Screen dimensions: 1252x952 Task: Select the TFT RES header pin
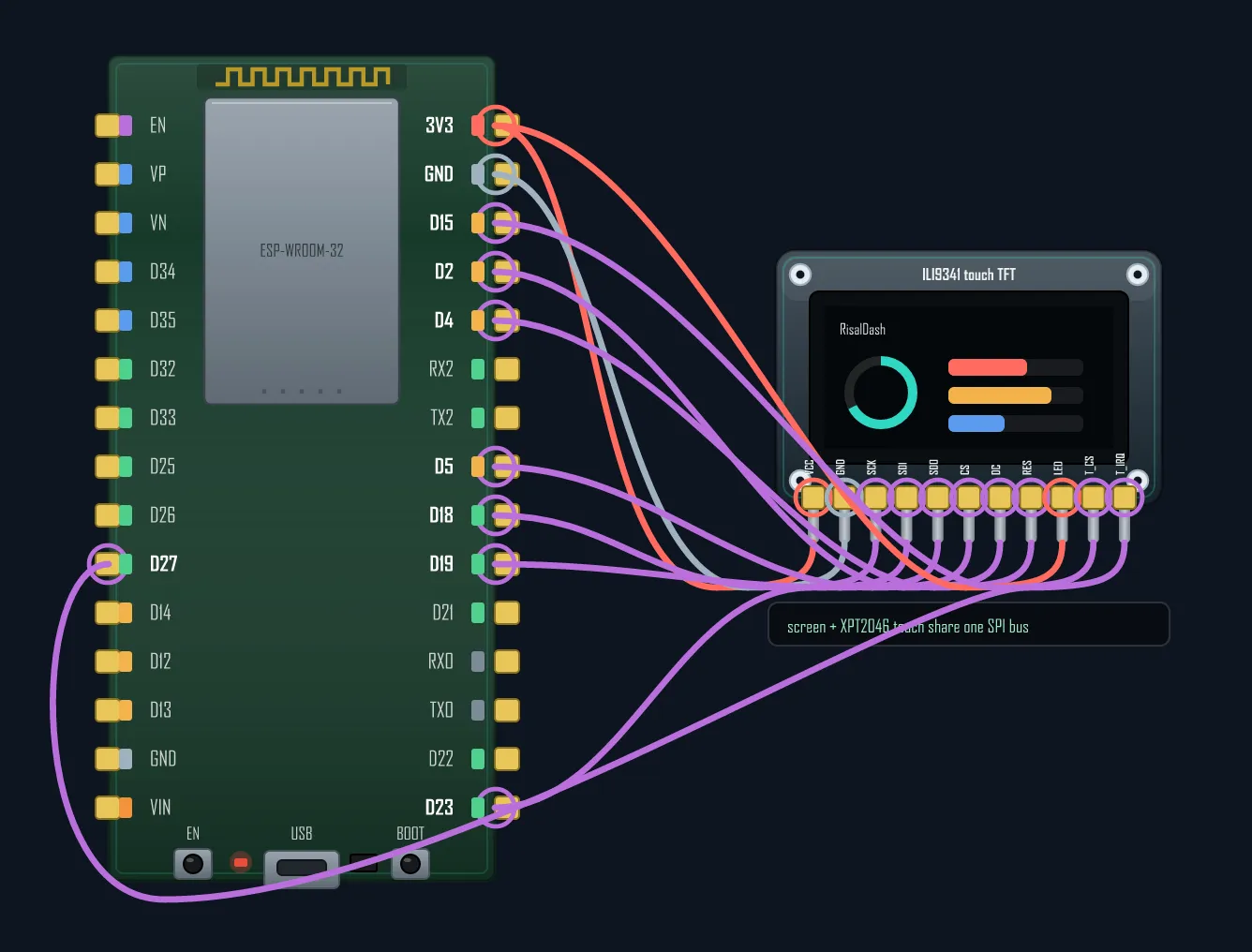1031,498
